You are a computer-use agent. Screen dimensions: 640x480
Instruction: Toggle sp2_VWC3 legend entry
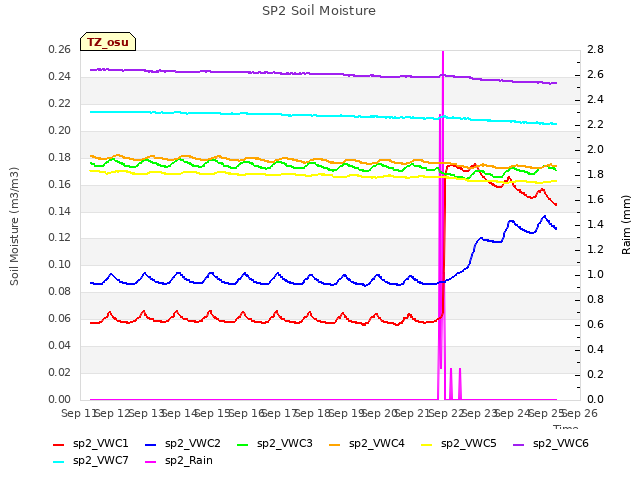click(x=275, y=443)
